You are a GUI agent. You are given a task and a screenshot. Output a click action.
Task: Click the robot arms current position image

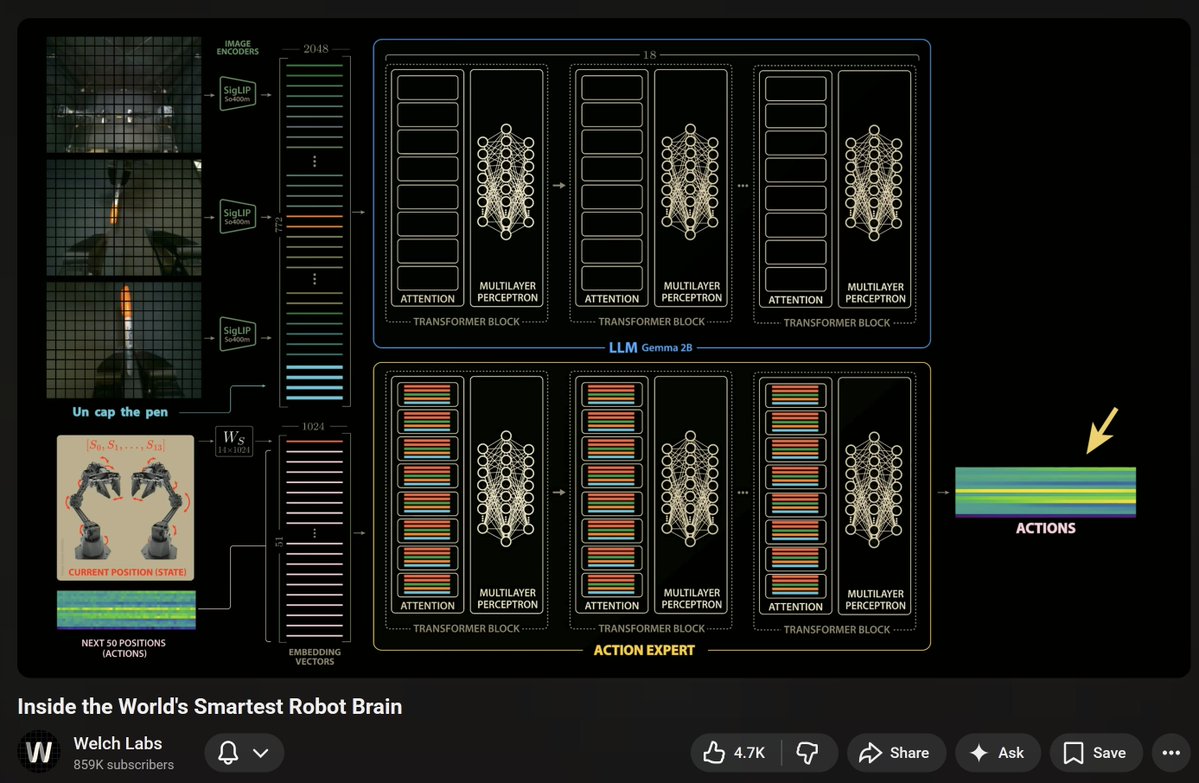[125, 507]
